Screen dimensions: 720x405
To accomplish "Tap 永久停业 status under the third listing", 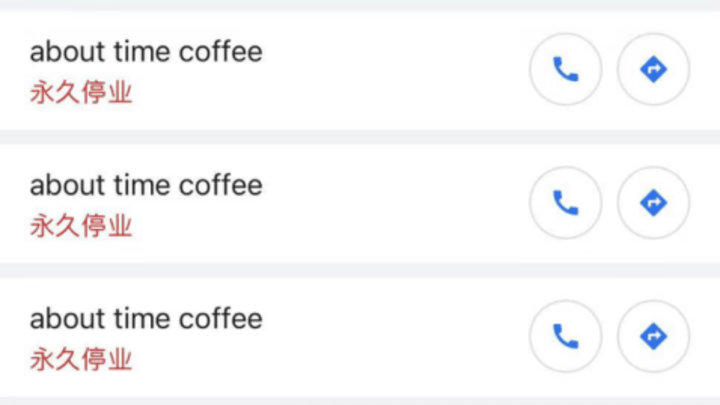I will [81, 359].
